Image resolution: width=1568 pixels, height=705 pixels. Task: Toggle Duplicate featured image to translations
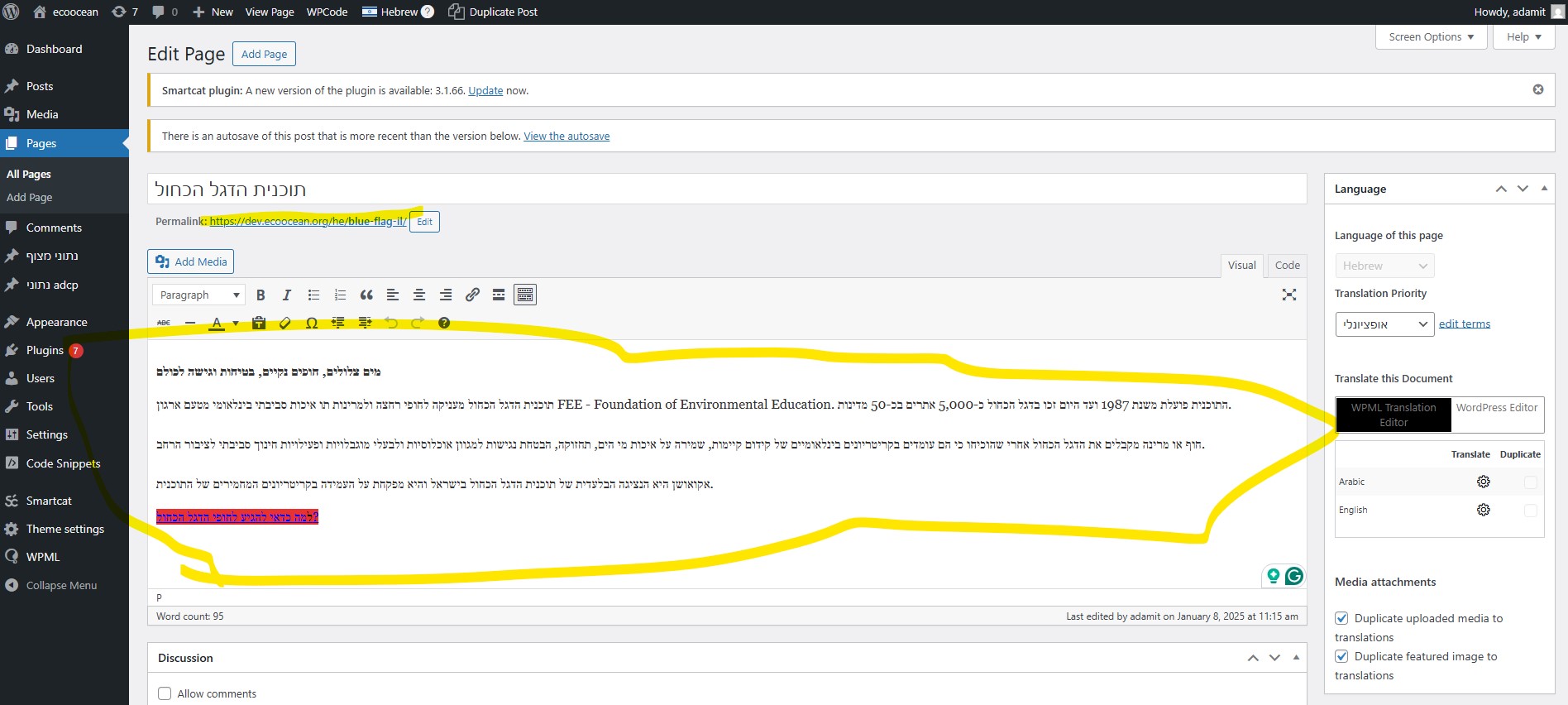(1341, 656)
